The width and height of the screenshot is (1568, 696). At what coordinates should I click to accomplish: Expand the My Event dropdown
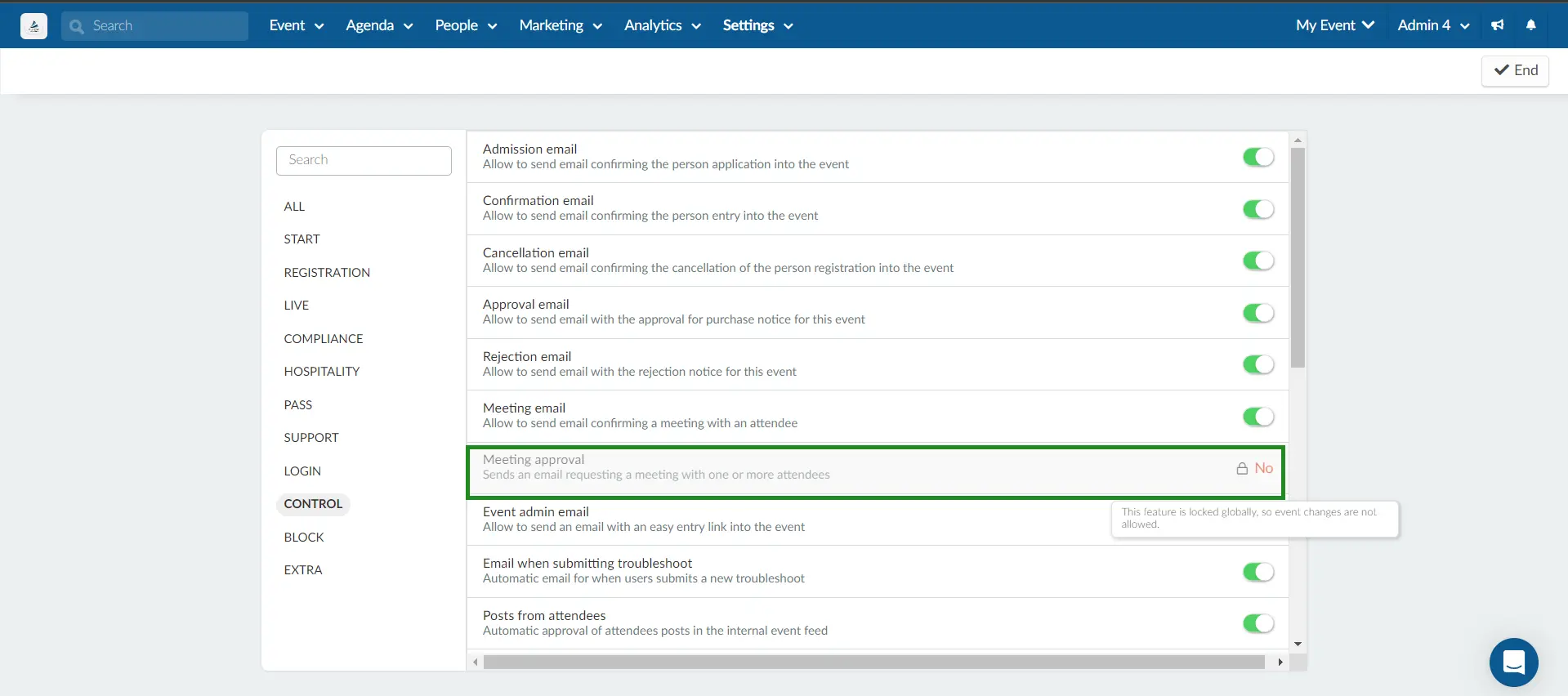pyautogui.click(x=1335, y=25)
